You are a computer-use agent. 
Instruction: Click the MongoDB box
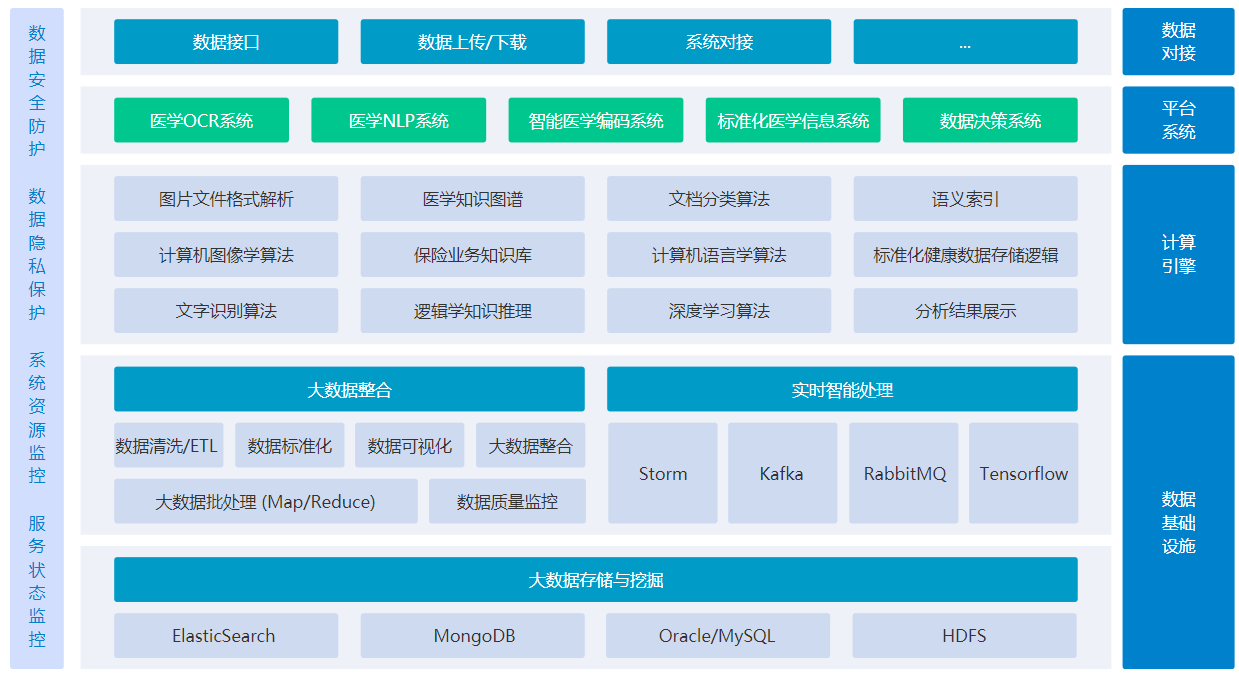point(472,636)
